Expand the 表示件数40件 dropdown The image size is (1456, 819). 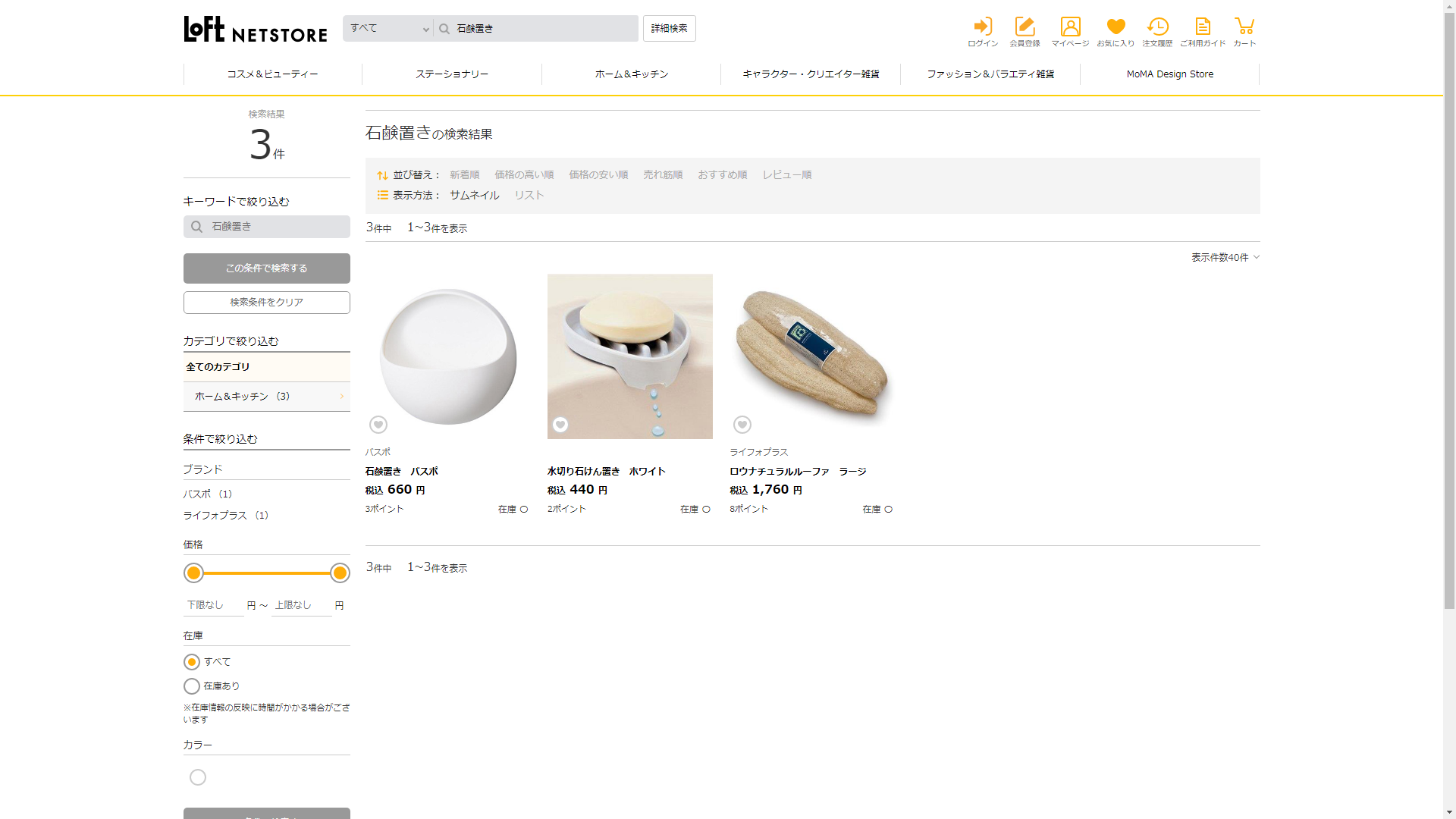pyautogui.click(x=1225, y=258)
